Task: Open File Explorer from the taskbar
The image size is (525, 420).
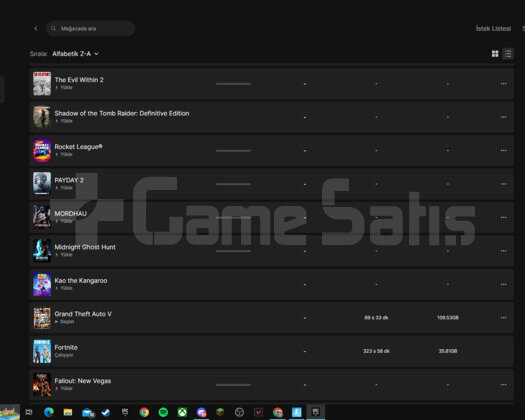Action: click(68, 412)
